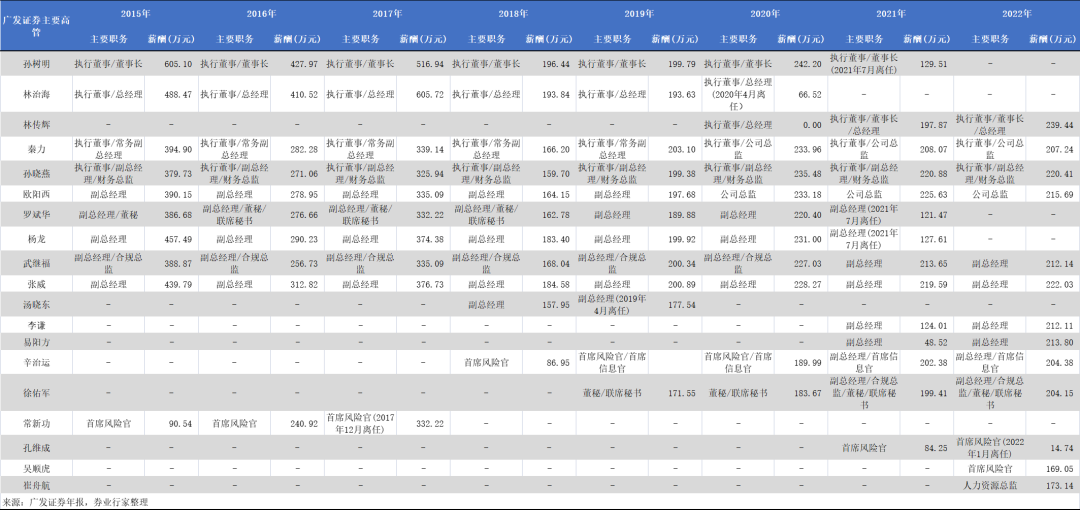Select the name cell 杨龙
Image resolution: width=1080 pixels, height=510 pixels.
pyautogui.click(x=36, y=239)
